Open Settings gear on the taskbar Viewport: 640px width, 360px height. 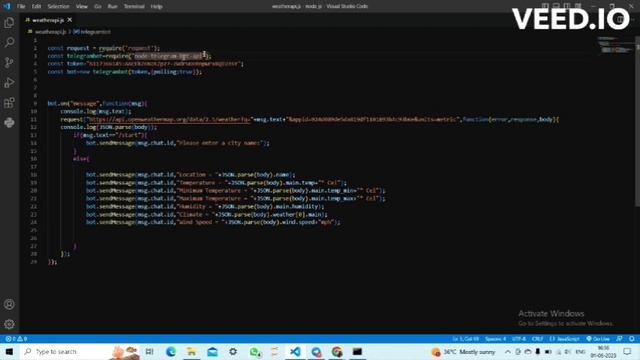click(233, 351)
